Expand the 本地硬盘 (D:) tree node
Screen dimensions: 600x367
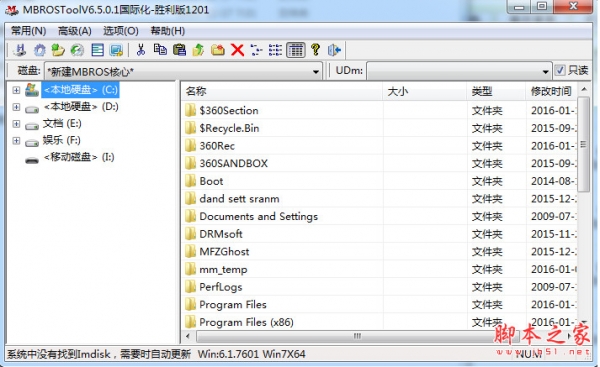pyautogui.click(x=16, y=107)
